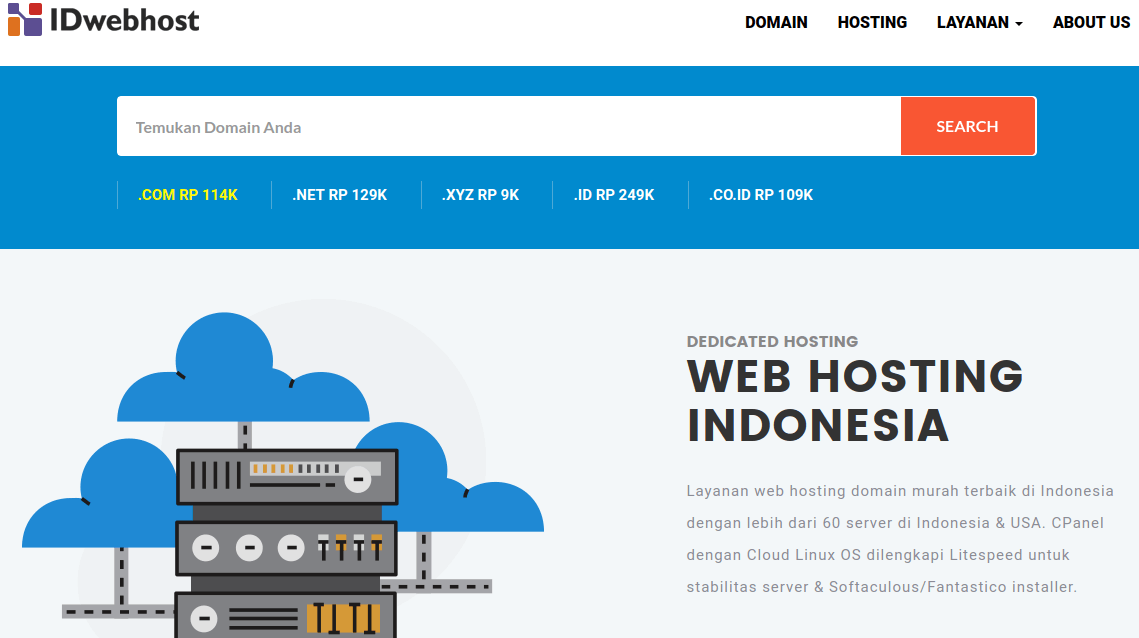This screenshot has height=638, width=1139.
Task: Open the DOMAIN menu item
Action: coord(776,22)
